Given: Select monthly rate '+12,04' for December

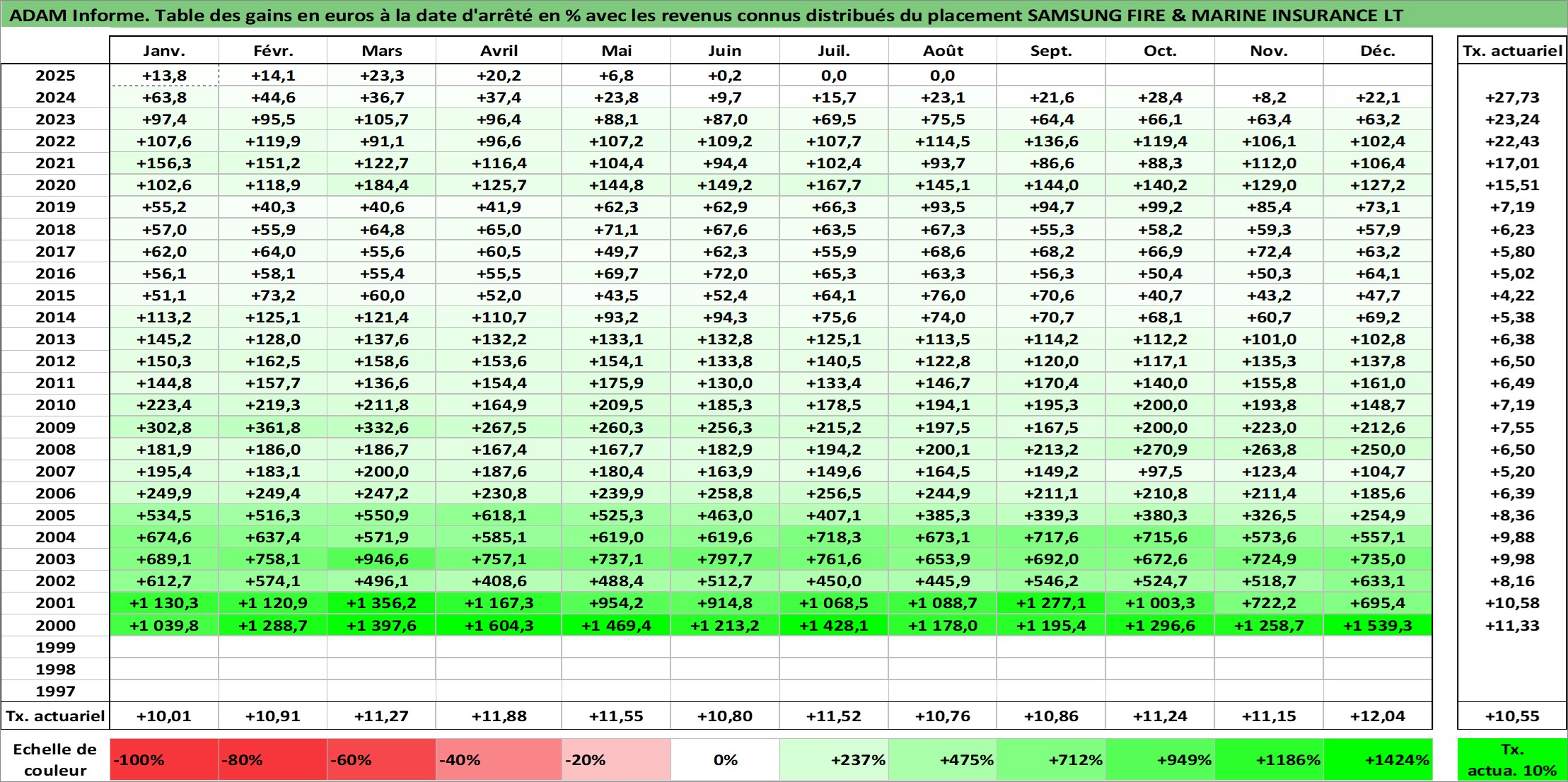Looking at the screenshot, I should (x=1378, y=716).
